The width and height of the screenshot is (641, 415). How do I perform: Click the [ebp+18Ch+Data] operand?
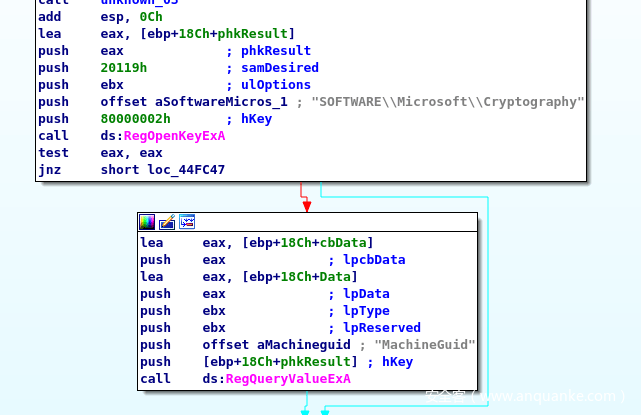pyautogui.click(x=300, y=277)
